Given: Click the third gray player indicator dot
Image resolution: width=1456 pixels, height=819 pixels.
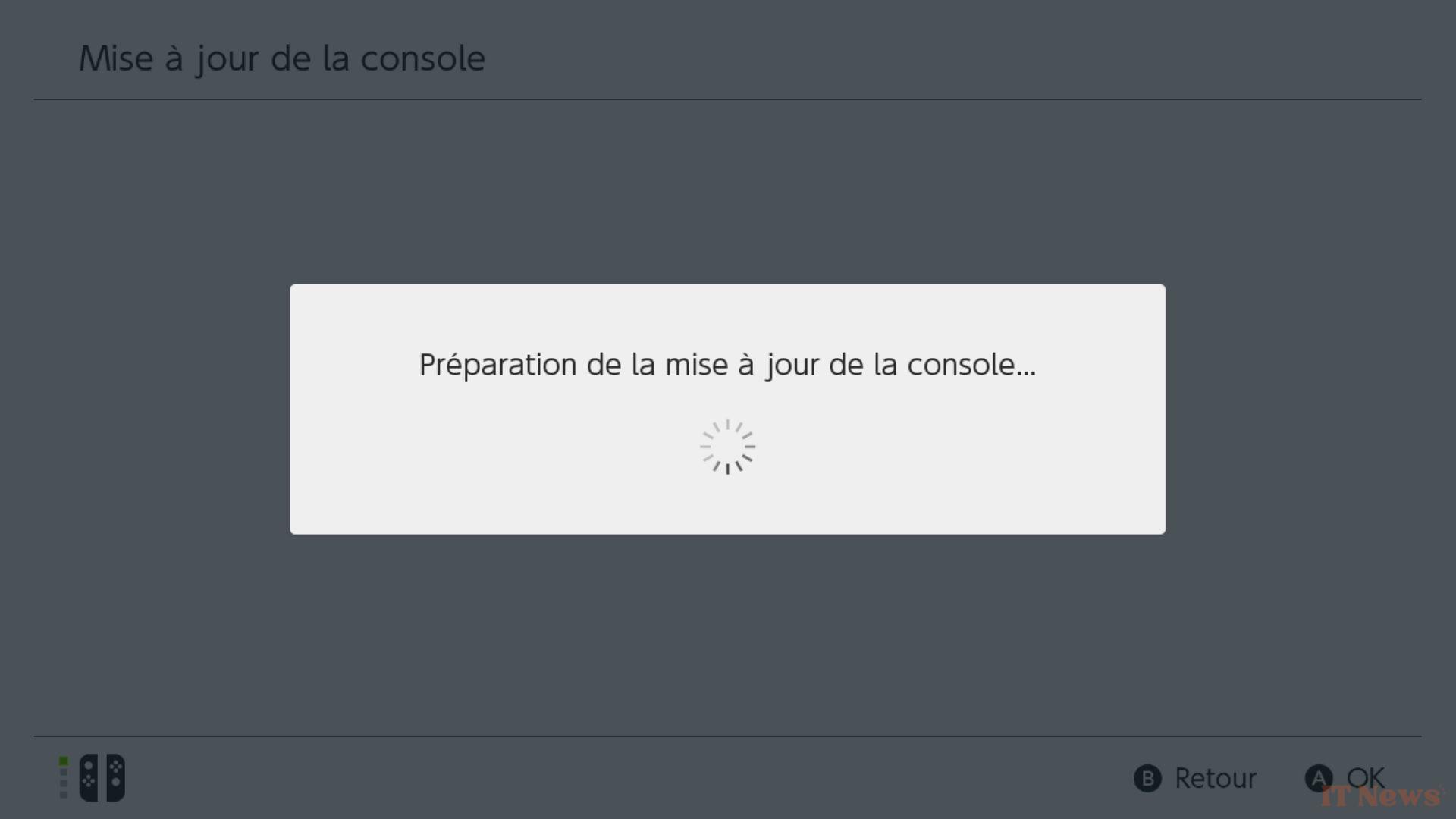Looking at the screenshot, I should coord(64,783).
